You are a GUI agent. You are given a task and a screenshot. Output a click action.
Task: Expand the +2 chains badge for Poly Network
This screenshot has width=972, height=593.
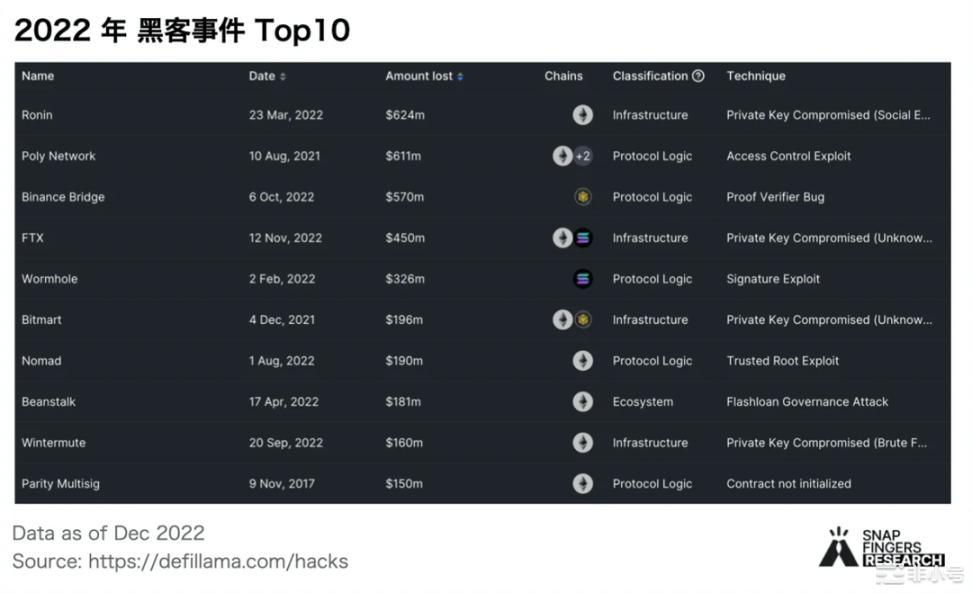click(583, 156)
